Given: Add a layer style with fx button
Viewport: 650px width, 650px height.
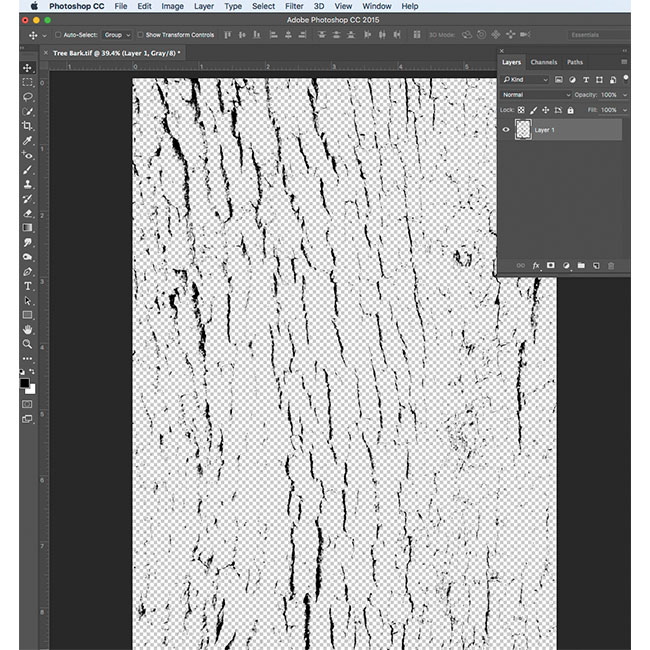Looking at the screenshot, I should 536,265.
